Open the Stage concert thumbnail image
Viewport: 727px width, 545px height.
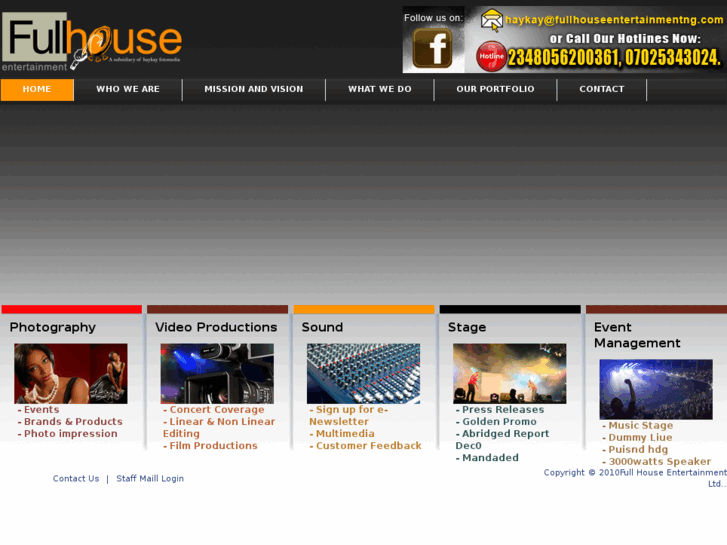tap(510, 373)
